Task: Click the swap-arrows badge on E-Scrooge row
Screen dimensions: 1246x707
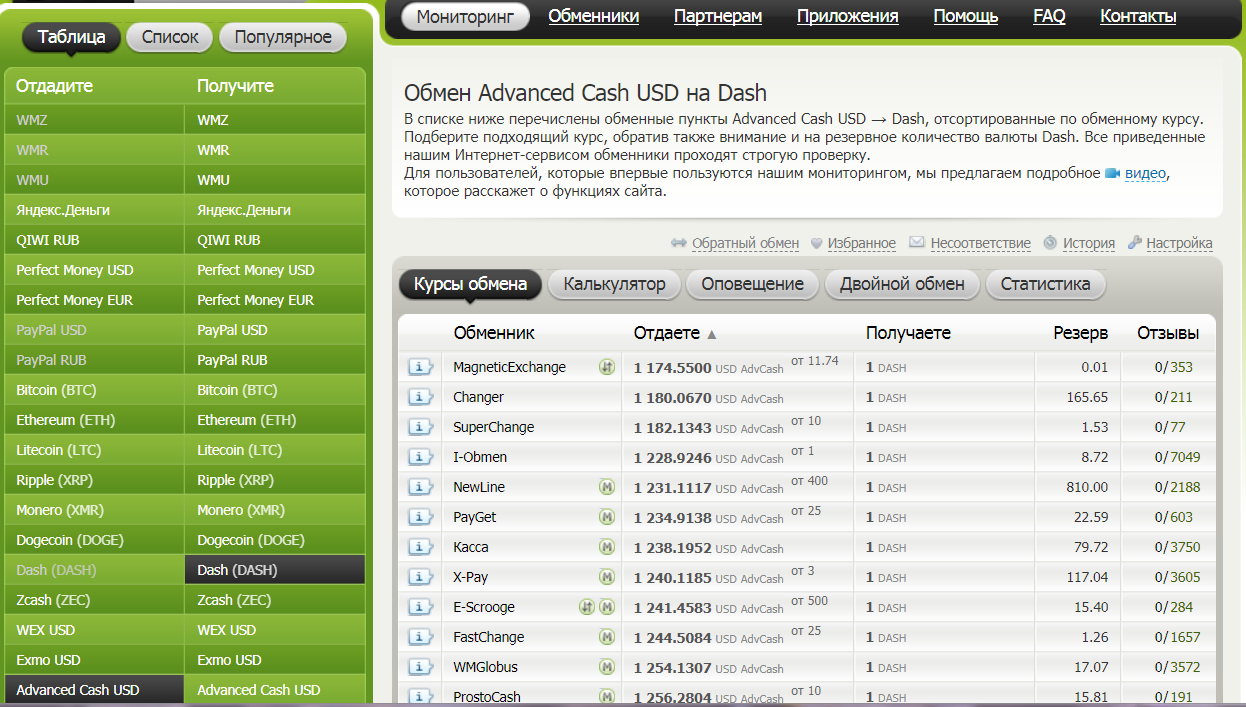Action: (x=588, y=607)
